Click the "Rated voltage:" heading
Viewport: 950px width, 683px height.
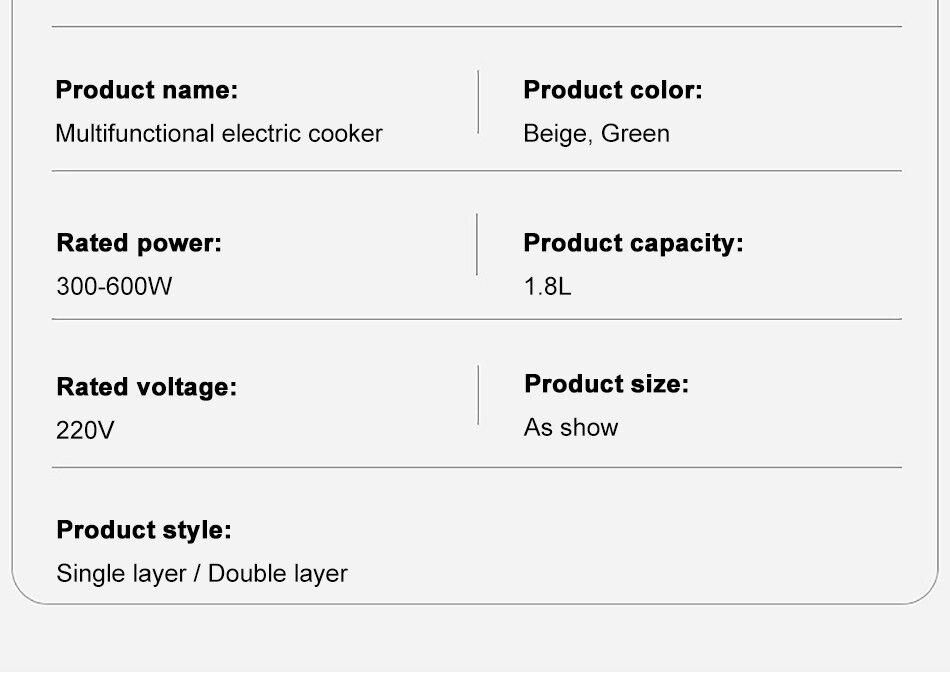147,387
